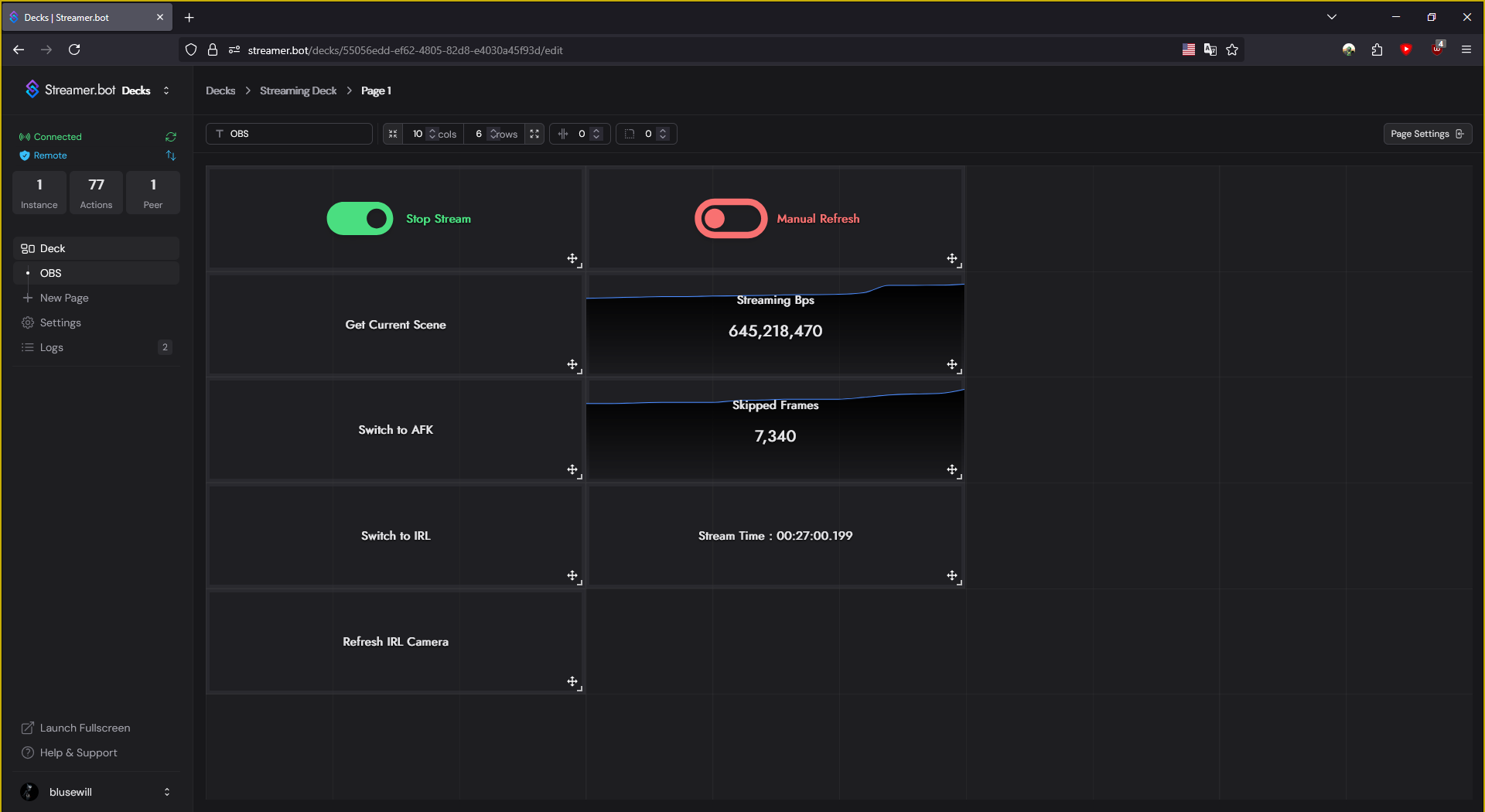Click the sync arrows icon beside Remote

tap(170, 155)
